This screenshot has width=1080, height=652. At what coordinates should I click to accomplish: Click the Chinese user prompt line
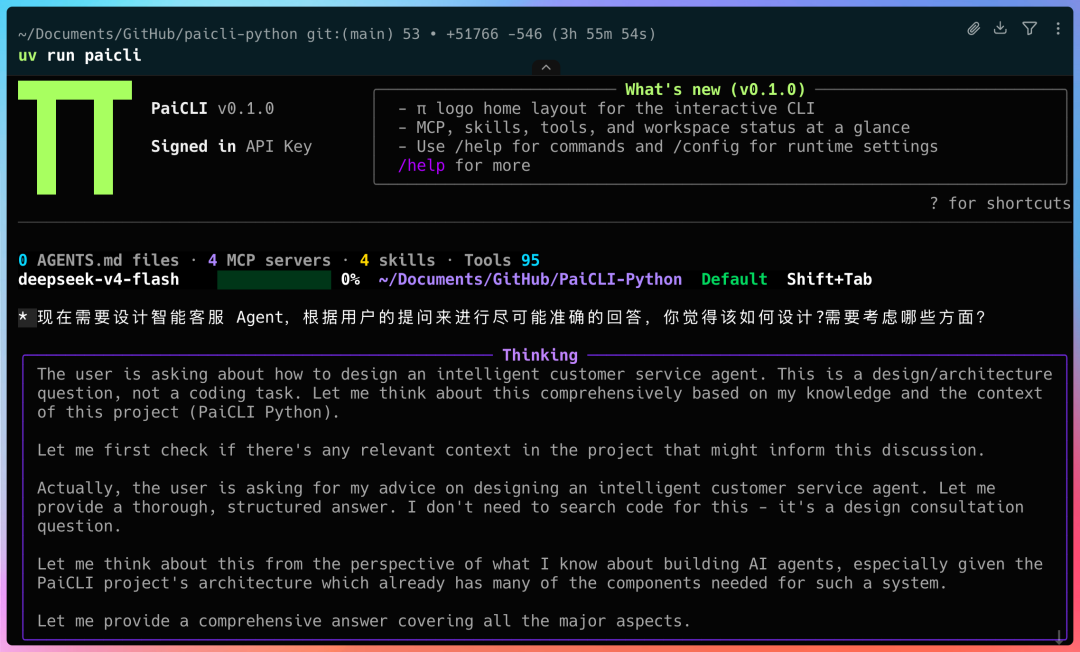pos(512,317)
